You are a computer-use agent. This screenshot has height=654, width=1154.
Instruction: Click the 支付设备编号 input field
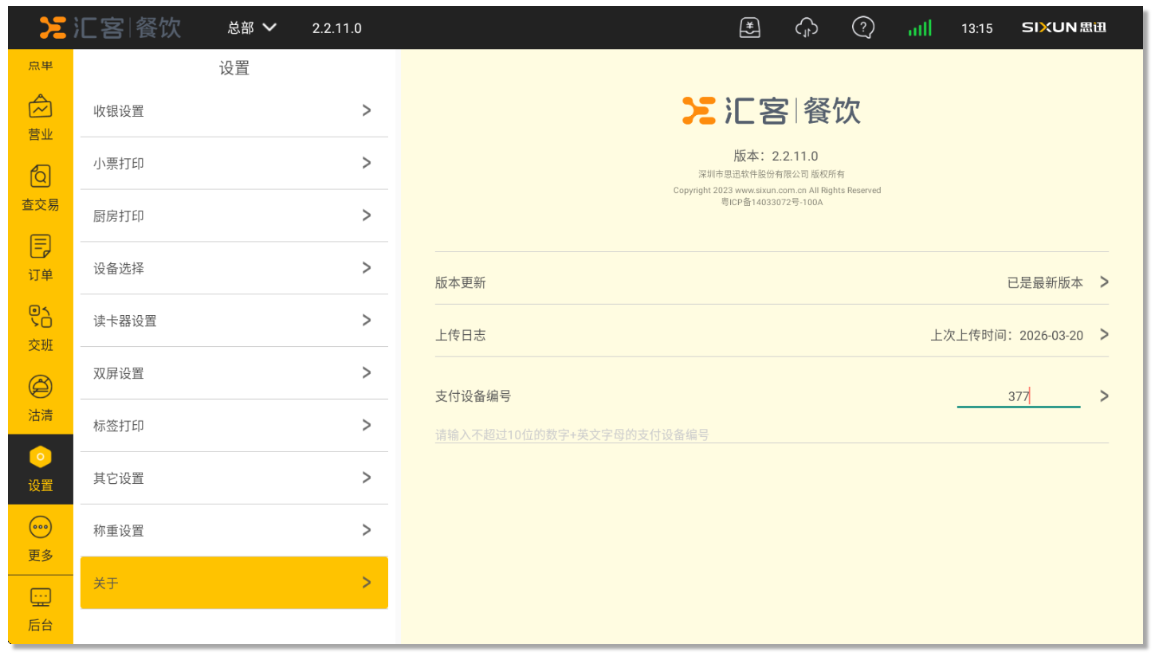tap(1018, 396)
